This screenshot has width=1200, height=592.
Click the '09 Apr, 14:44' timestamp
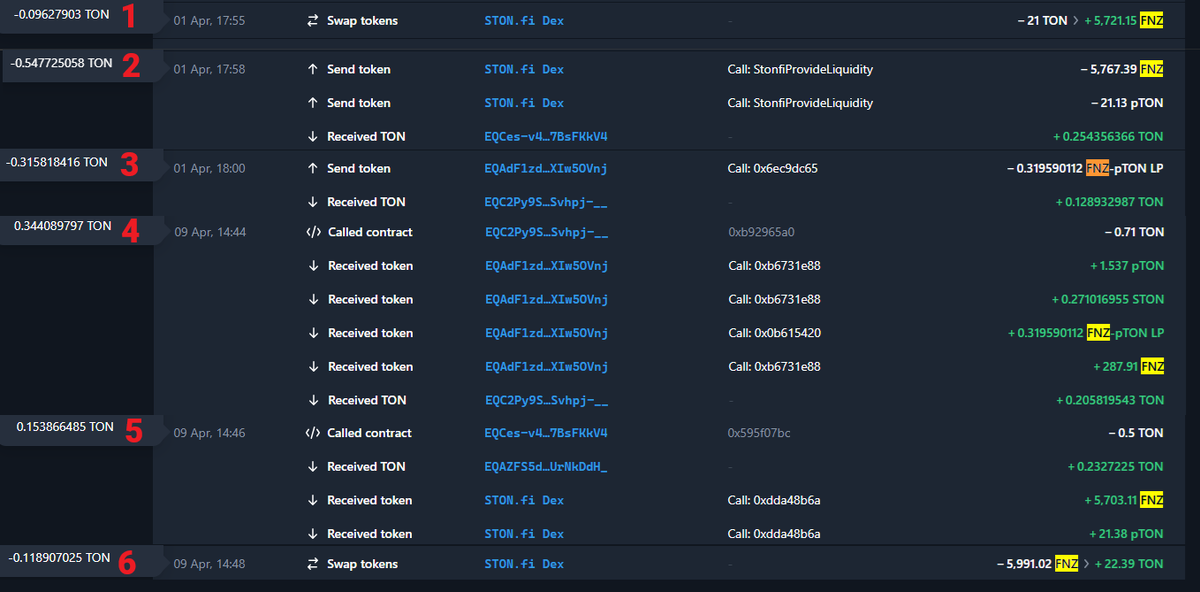210,232
